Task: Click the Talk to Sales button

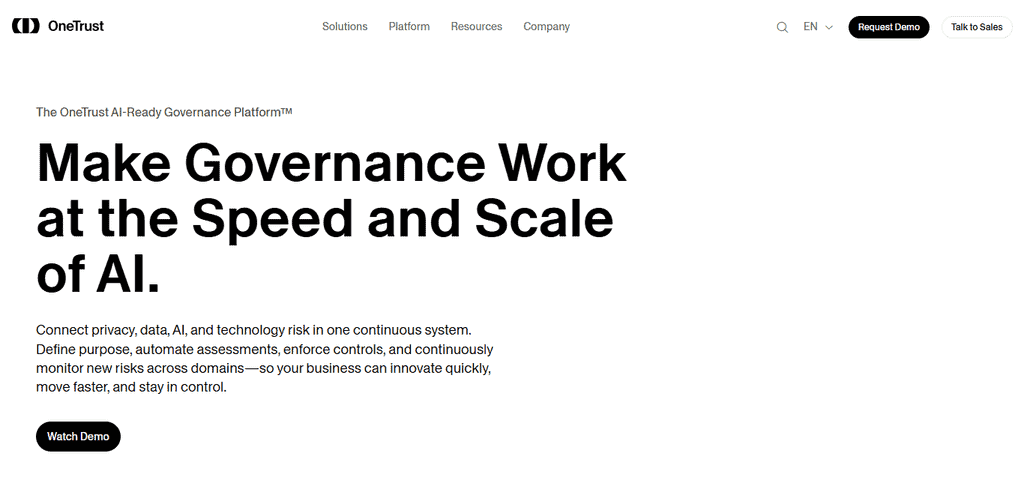Action: point(976,27)
